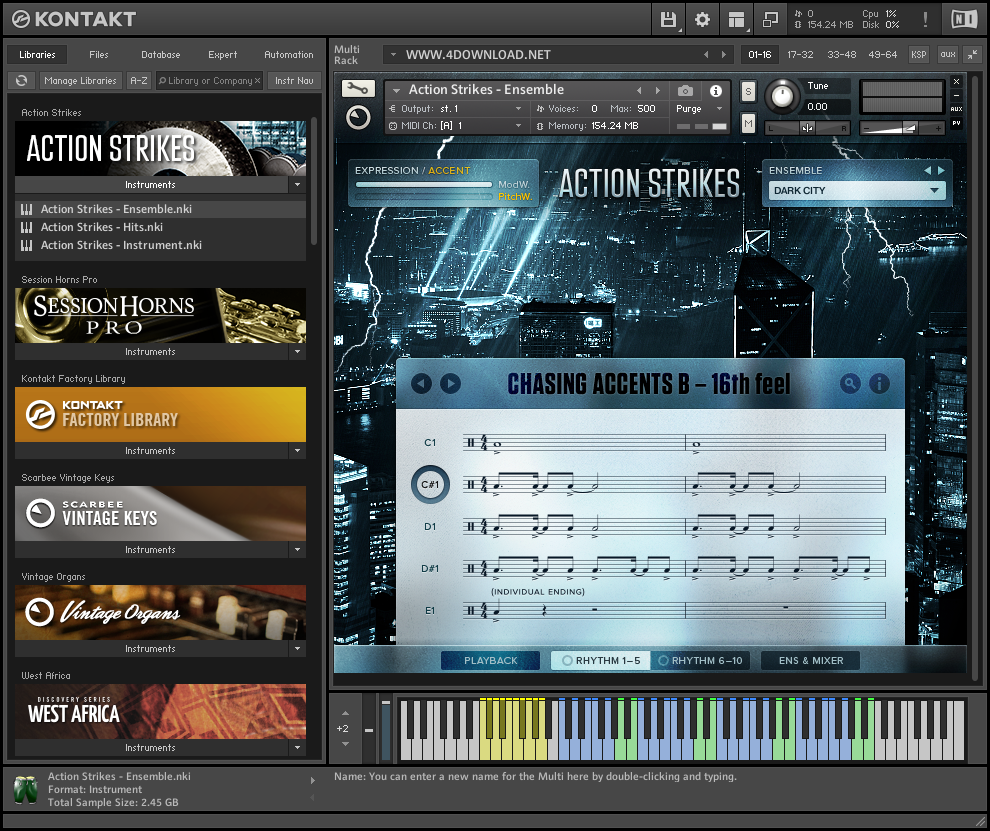This screenshot has width=990, height=831.
Task: Open the DARK CITY ensemble dropdown
Action: coord(855,190)
